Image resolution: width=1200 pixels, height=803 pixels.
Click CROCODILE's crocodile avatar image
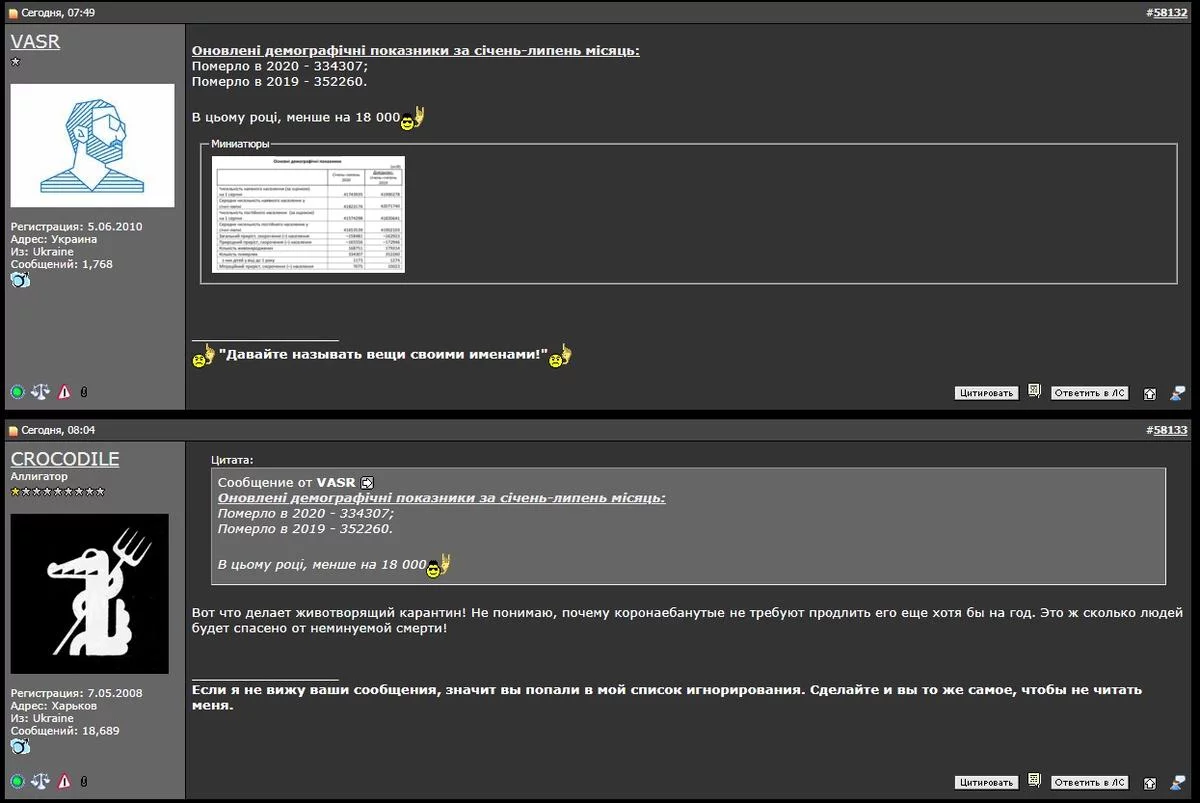tap(89, 594)
